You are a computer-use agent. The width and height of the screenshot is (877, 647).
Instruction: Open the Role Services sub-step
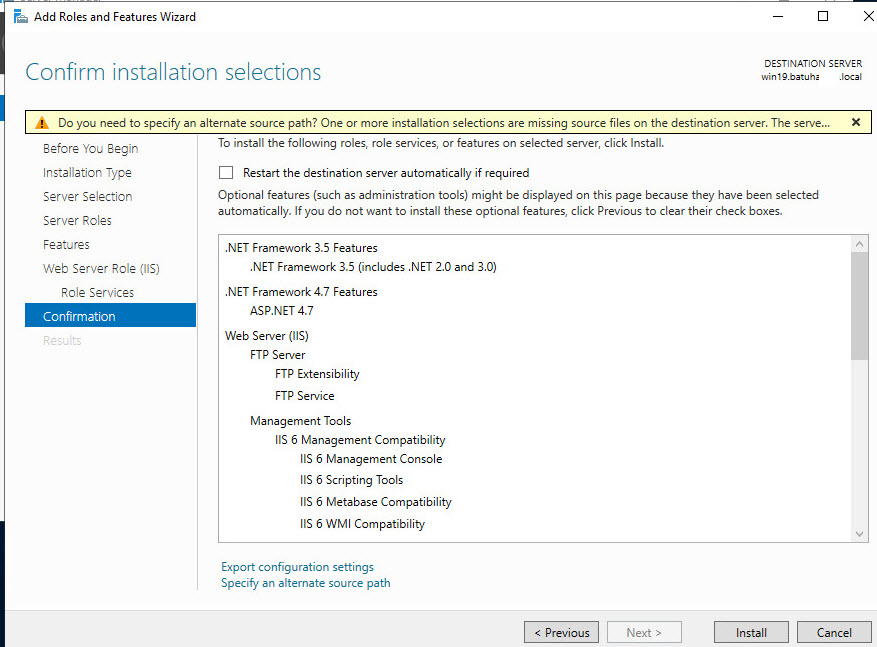click(x=97, y=293)
